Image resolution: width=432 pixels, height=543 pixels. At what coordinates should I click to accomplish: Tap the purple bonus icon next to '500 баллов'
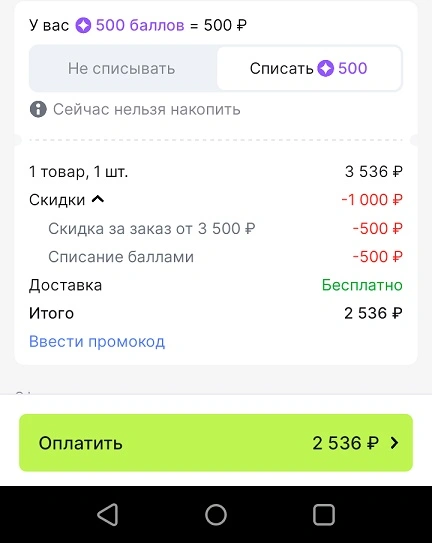click(x=83, y=25)
